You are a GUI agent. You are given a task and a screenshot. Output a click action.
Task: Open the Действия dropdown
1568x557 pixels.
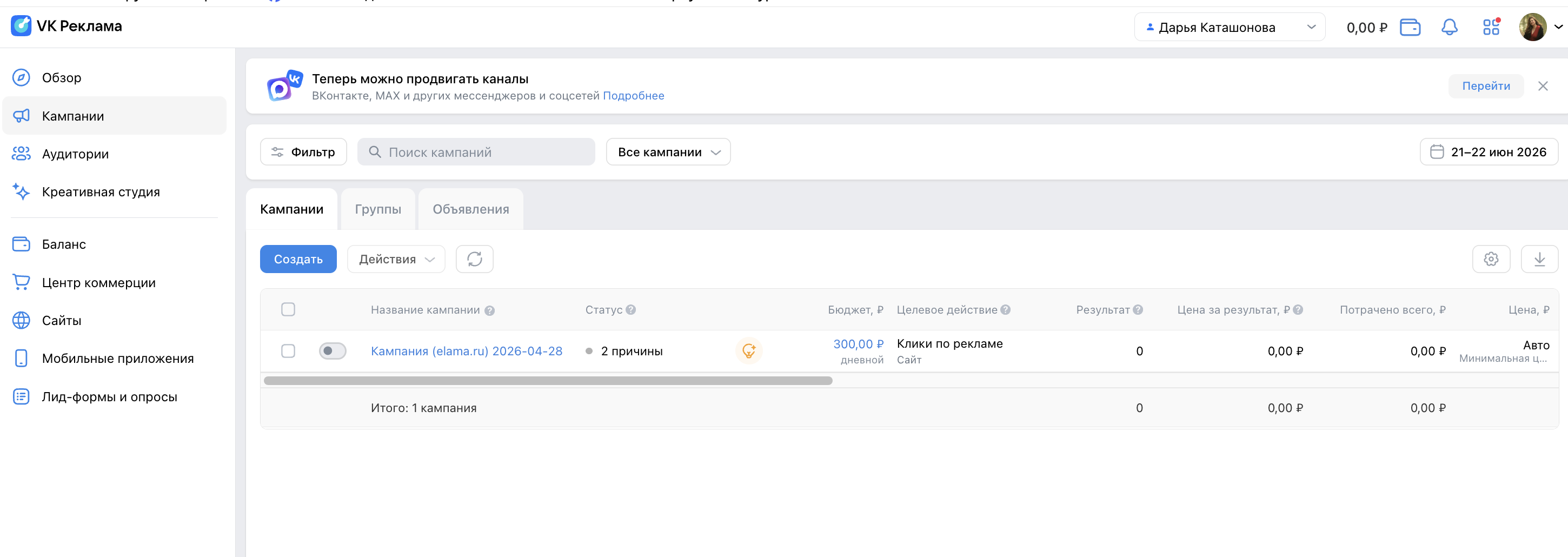point(396,260)
